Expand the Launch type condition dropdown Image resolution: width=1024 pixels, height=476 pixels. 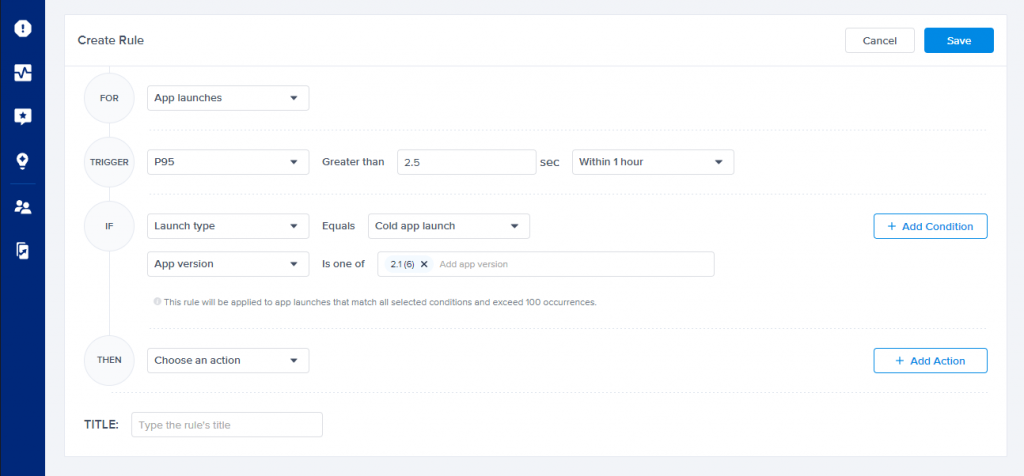[228, 226]
